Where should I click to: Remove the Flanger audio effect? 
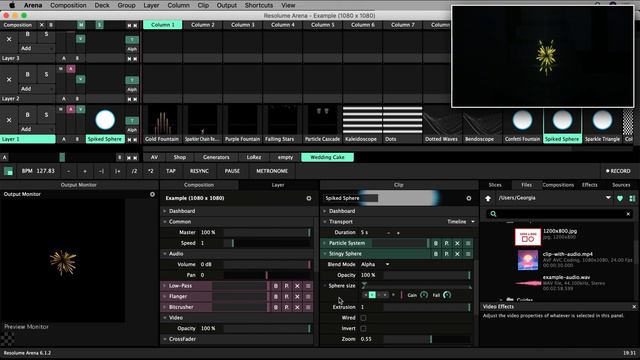tap(297, 297)
